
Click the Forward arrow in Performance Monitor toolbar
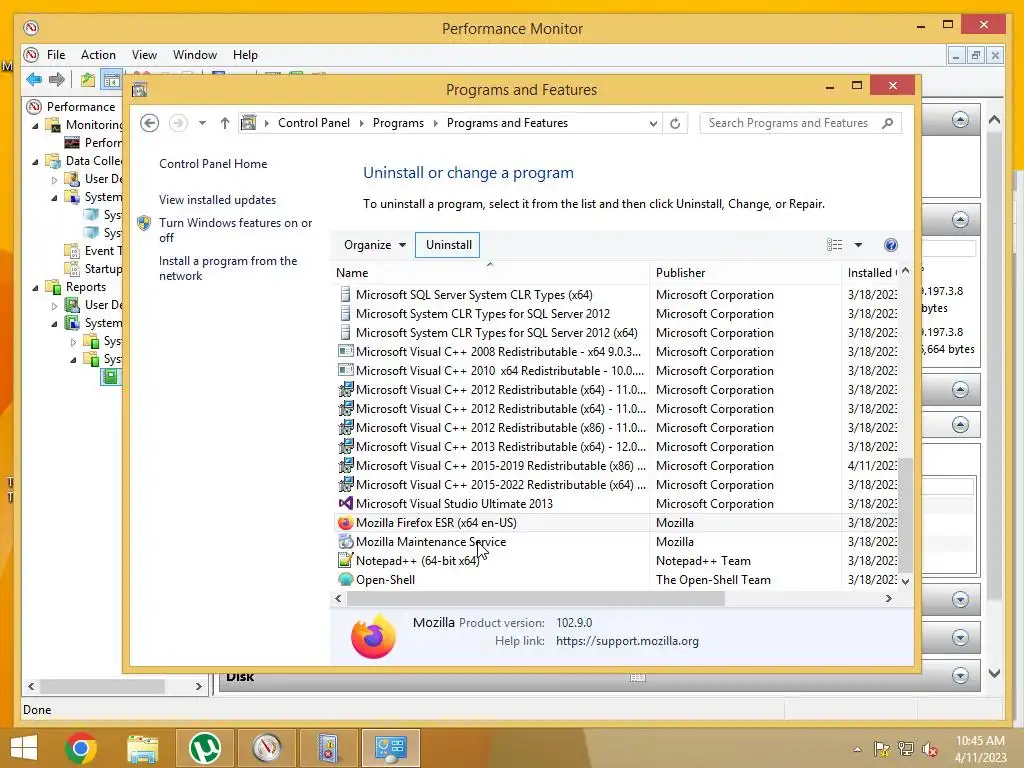57,80
